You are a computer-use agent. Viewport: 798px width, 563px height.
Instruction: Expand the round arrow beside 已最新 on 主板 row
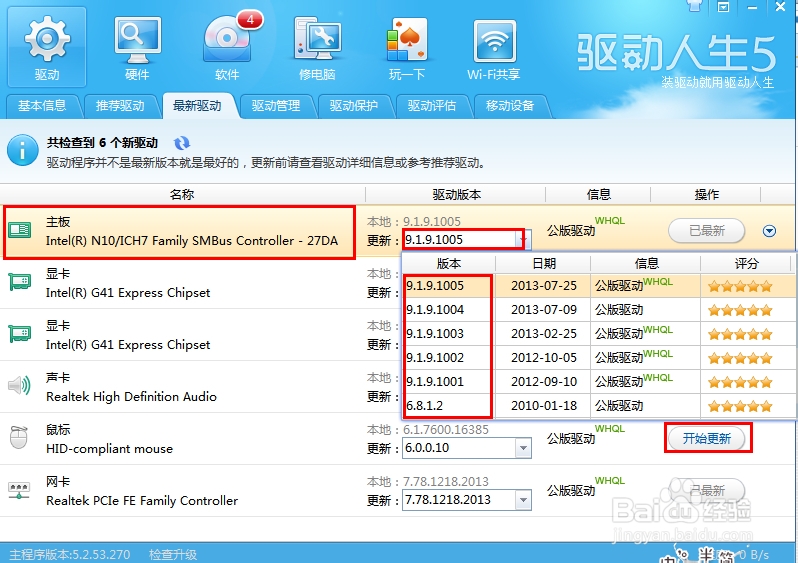click(769, 231)
